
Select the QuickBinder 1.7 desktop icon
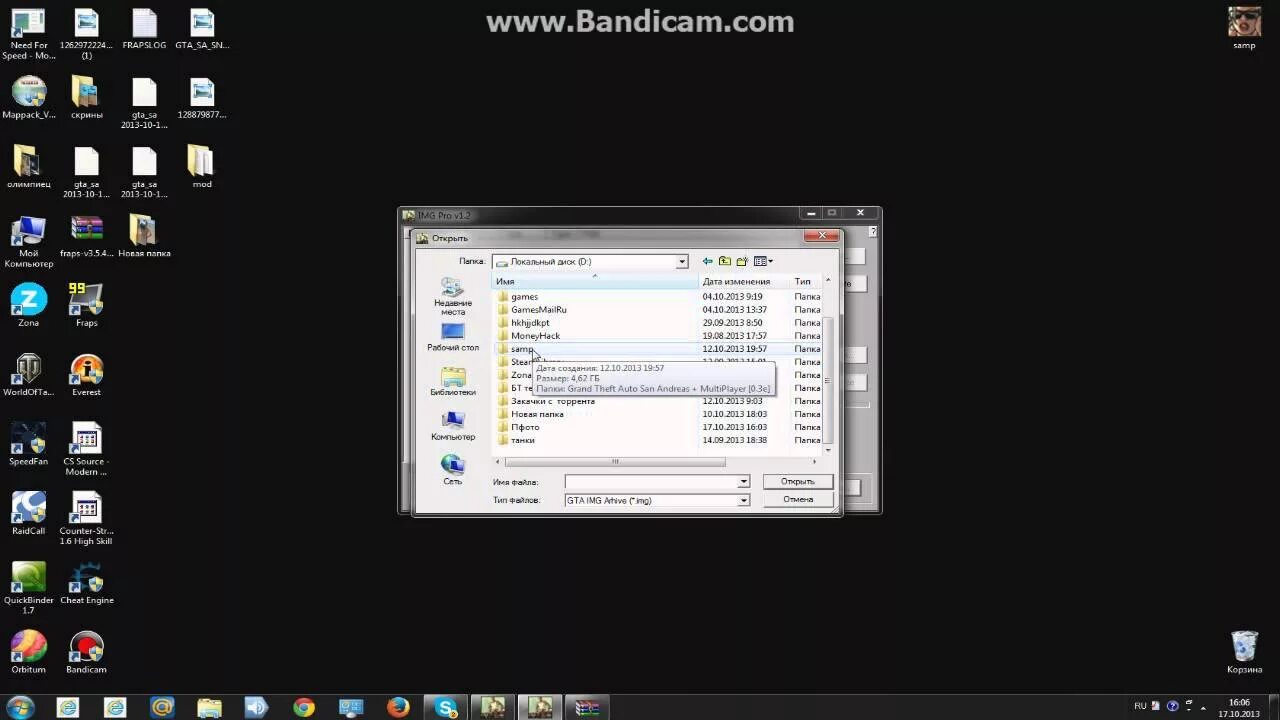click(x=29, y=588)
